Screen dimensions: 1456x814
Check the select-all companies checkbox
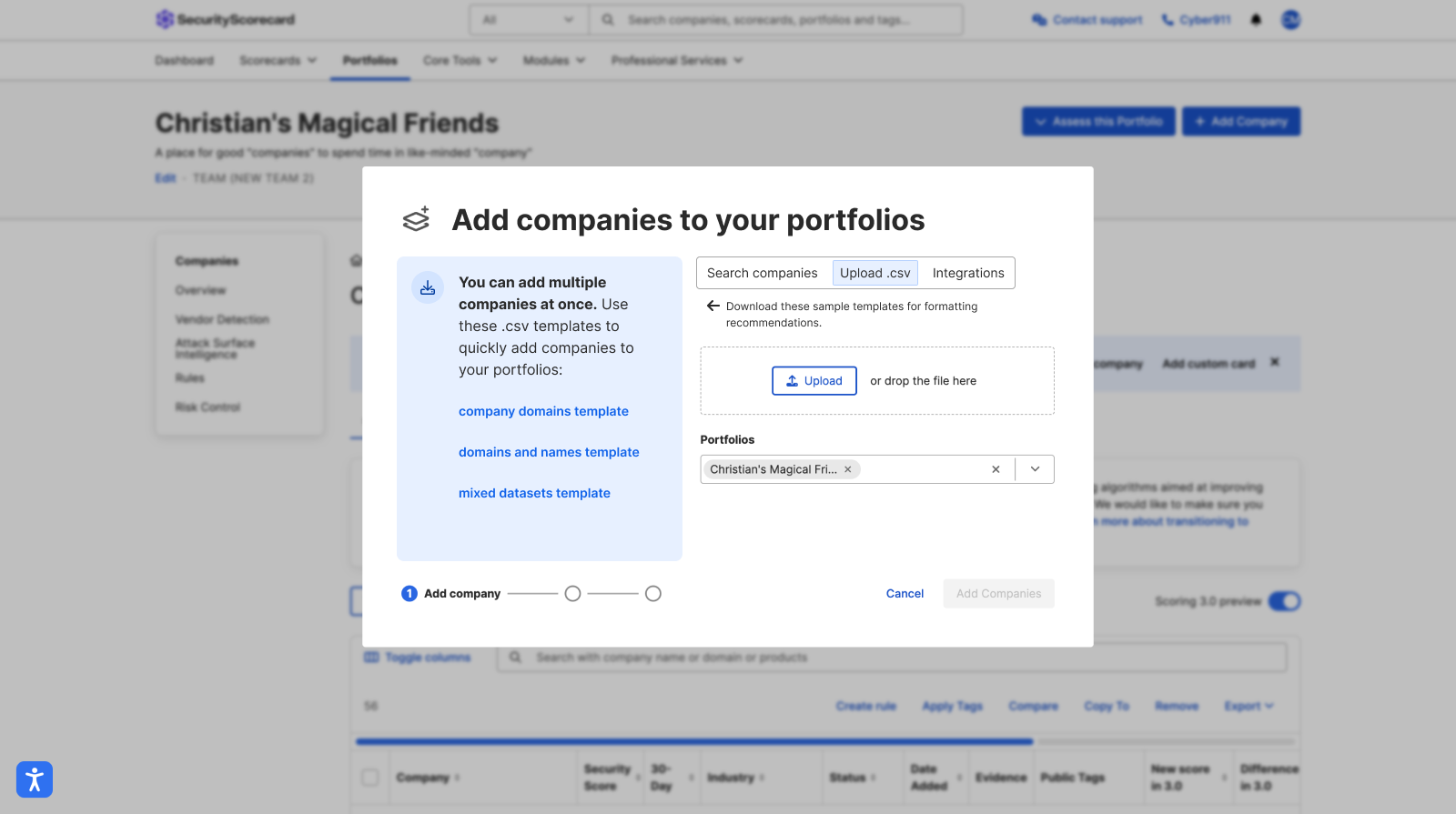[370, 778]
